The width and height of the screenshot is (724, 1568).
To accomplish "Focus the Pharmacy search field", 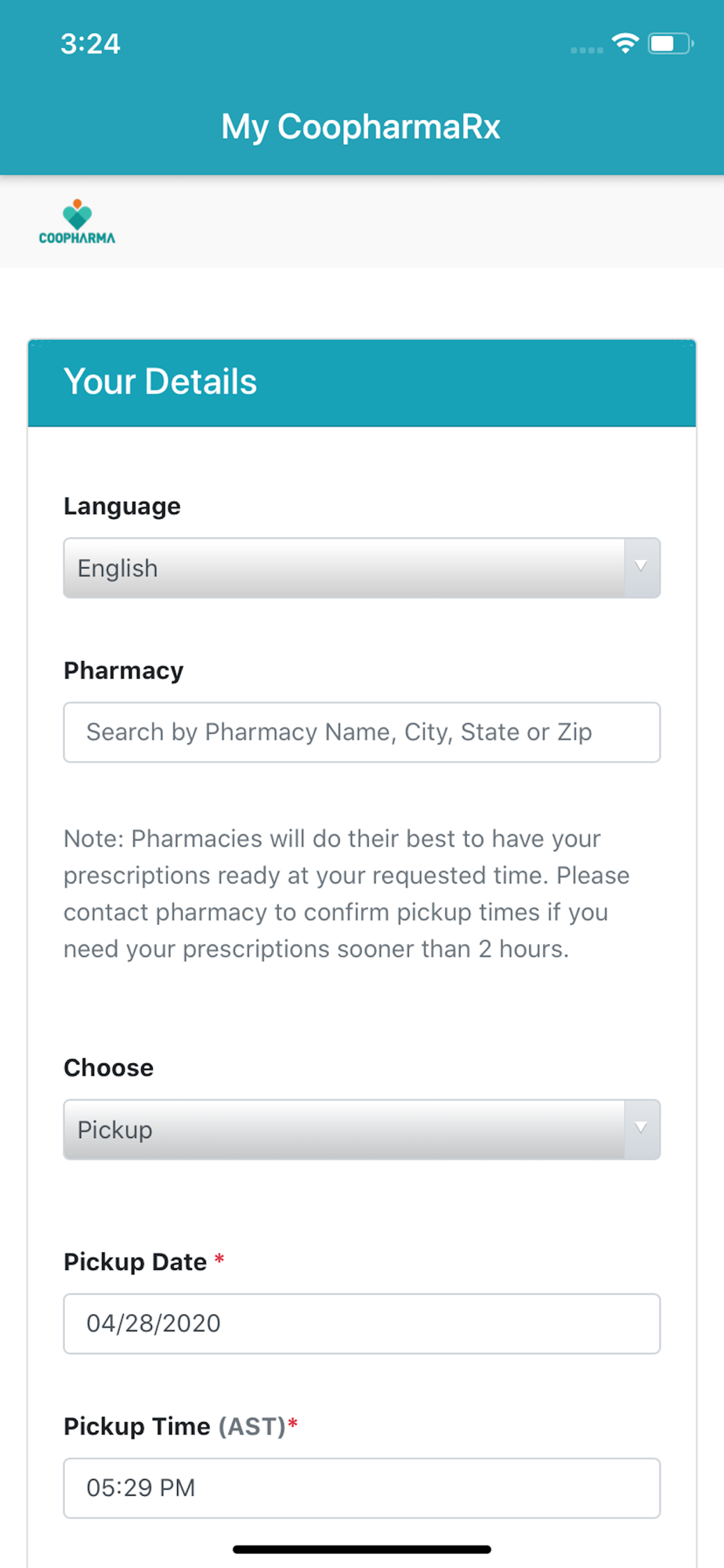I will tap(361, 732).
